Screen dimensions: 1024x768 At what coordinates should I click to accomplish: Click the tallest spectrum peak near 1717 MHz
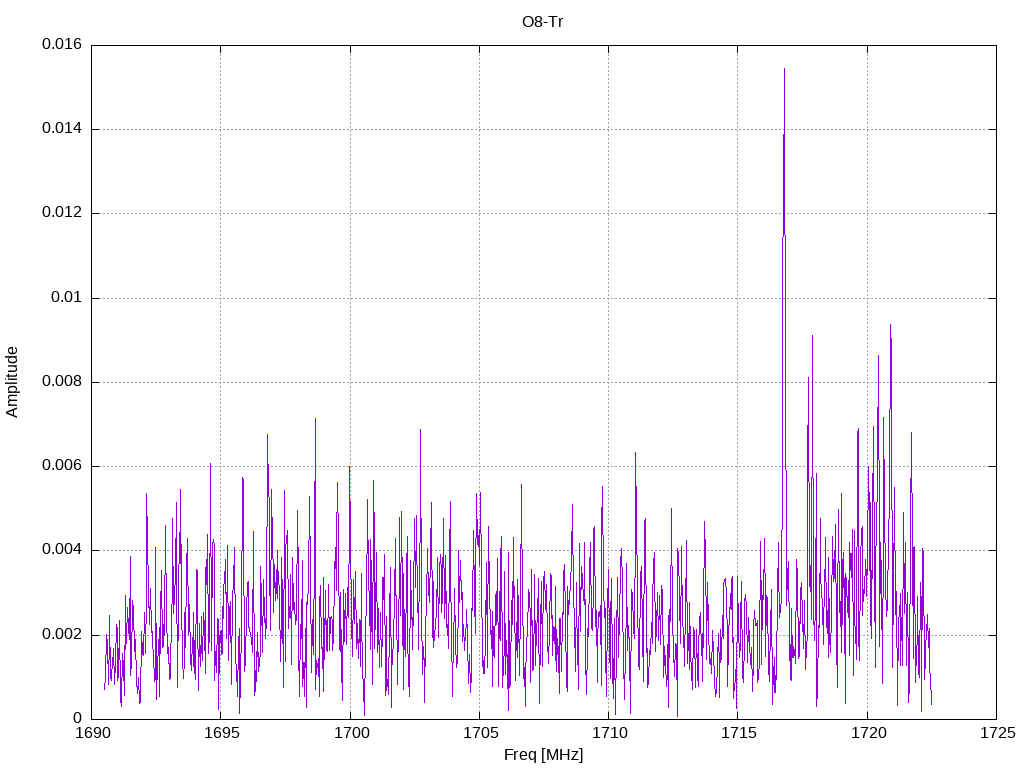(784, 69)
